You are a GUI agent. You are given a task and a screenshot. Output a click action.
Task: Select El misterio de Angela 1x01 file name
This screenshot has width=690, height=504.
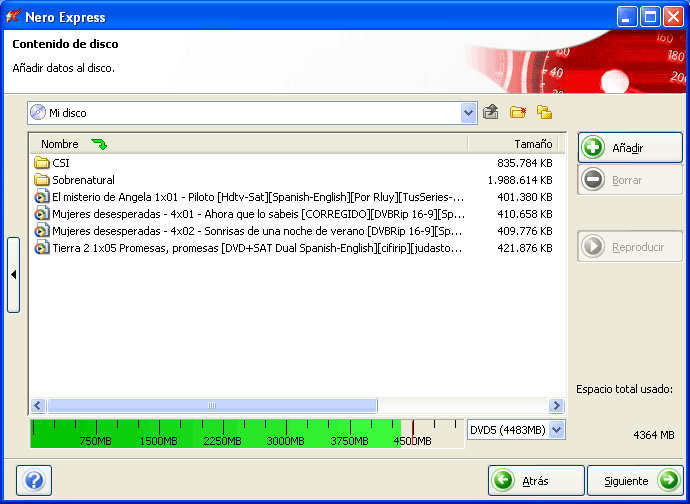tap(257, 197)
